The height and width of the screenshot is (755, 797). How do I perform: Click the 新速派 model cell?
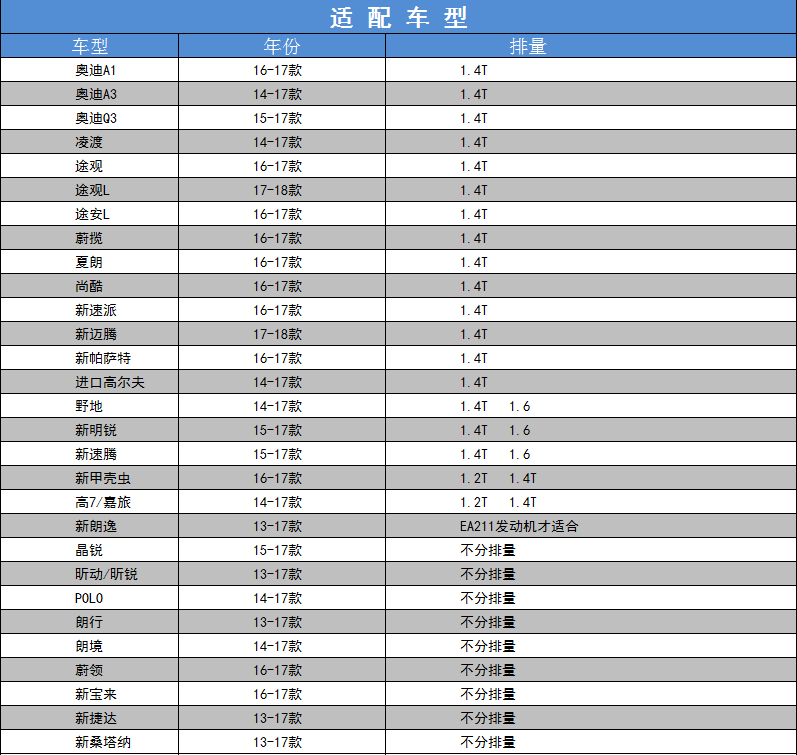tap(89, 310)
